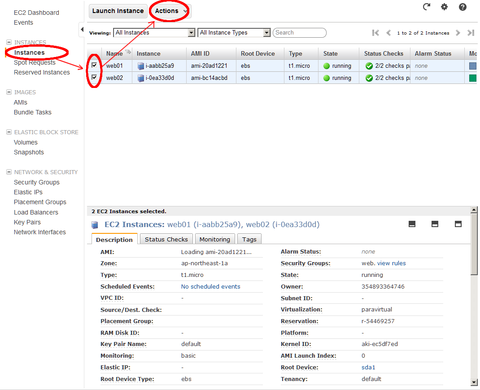Click the green running status dot for web02
The height and width of the screenshot is (390, 480).
click(x=326, y=78)
